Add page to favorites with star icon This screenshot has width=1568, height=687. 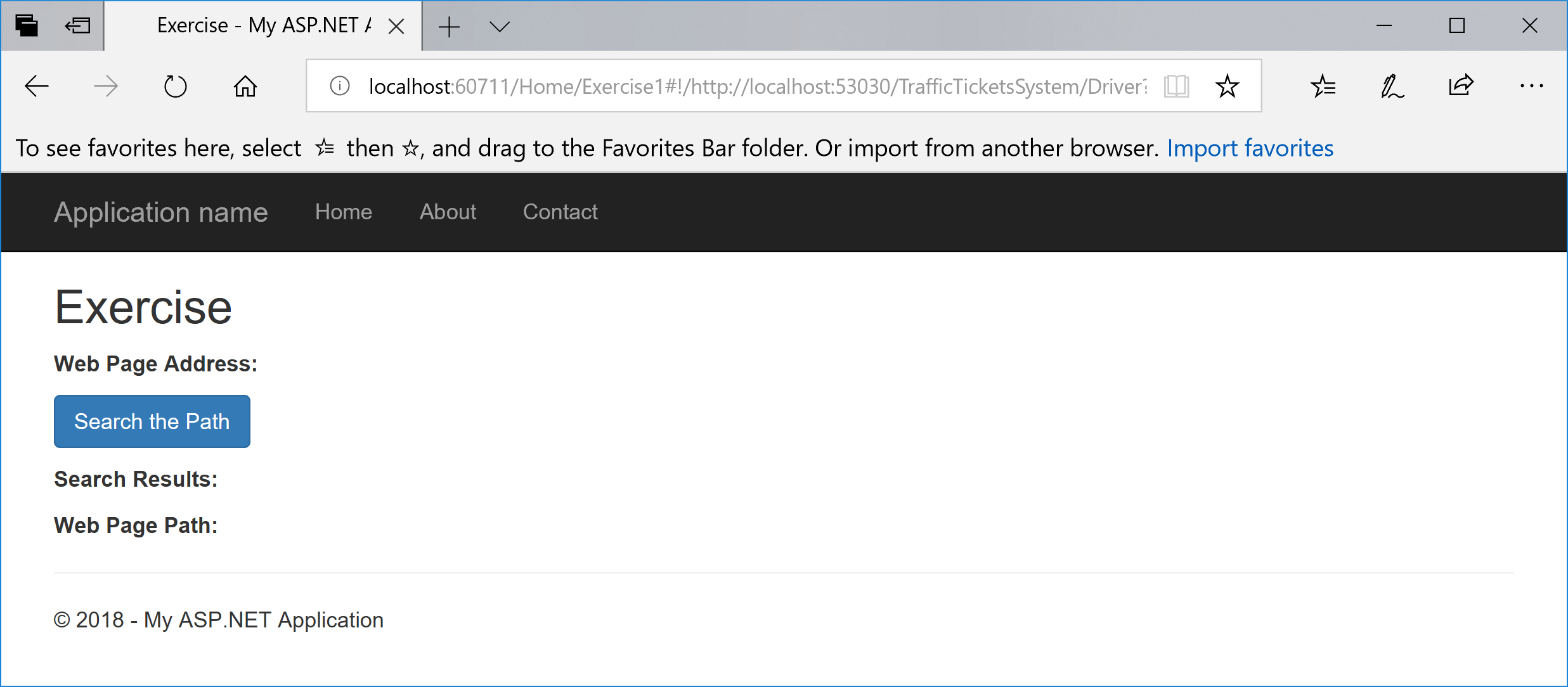click(x=1228, y=86)
